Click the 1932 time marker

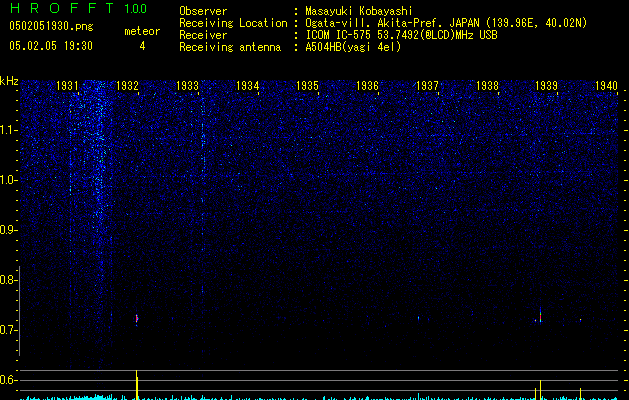[127, 85]
